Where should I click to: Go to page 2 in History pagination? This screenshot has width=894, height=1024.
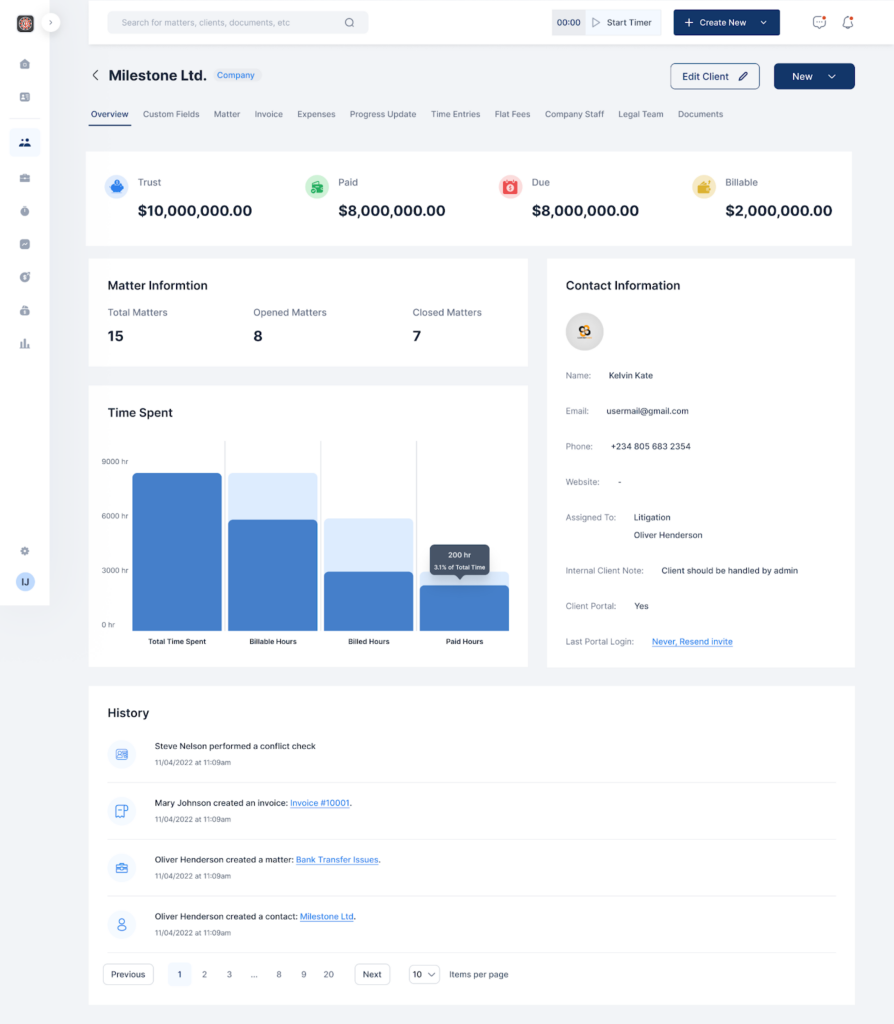[x=204, y=974]
